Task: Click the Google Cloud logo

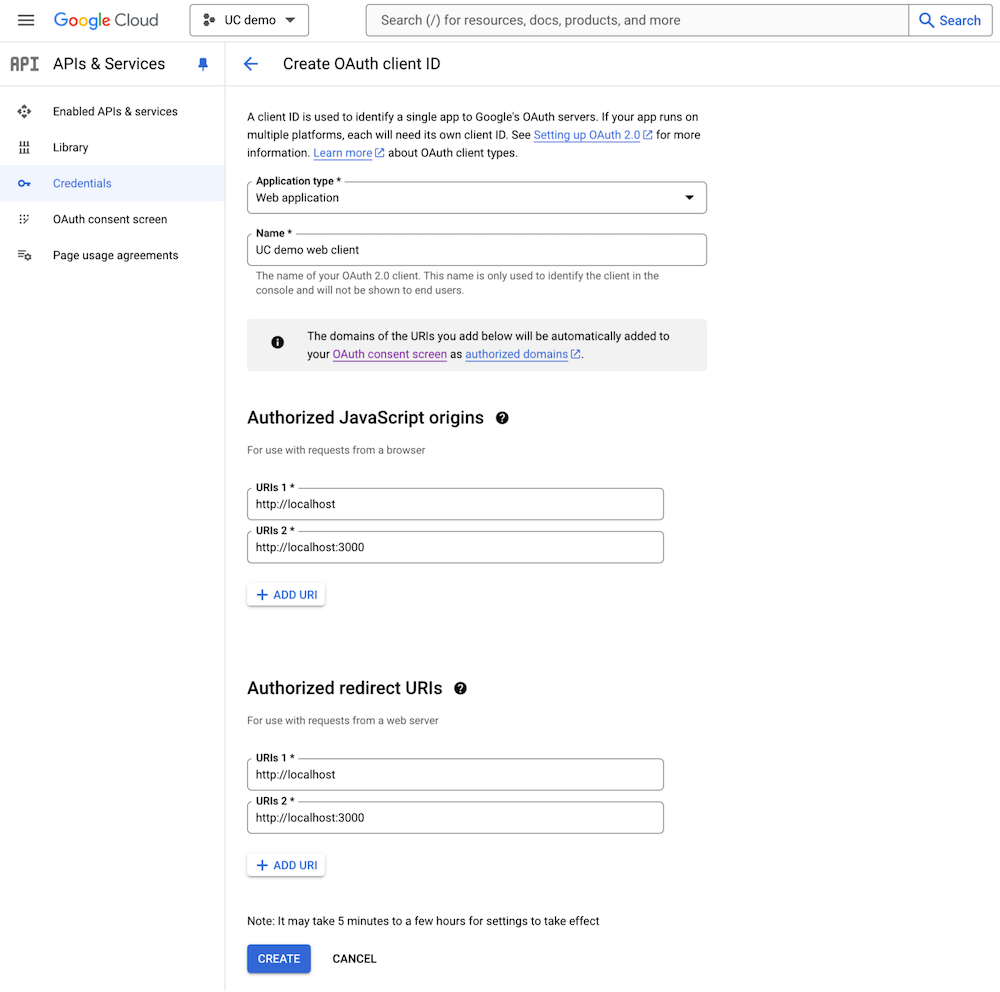Action: coord(106,20)
